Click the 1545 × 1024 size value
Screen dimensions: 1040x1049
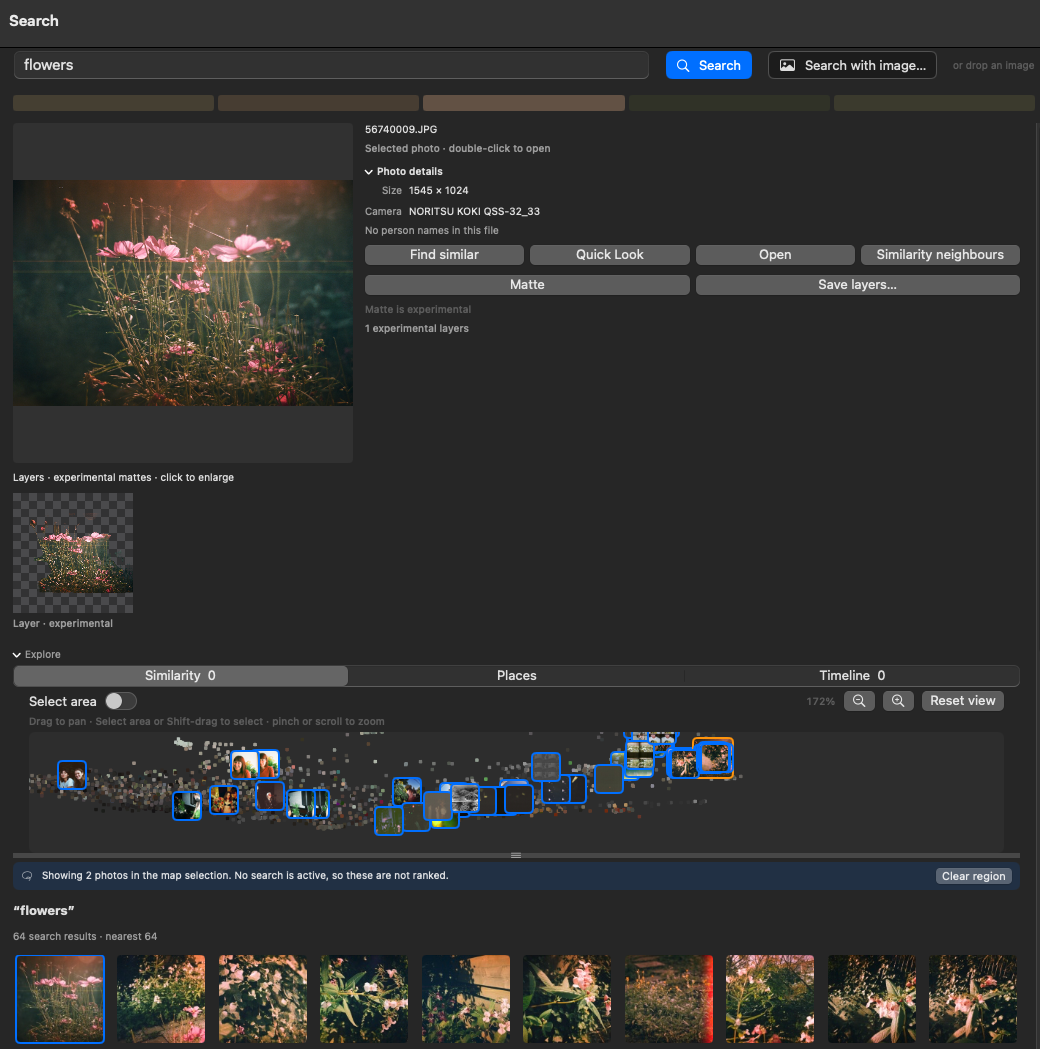tap(439, 191)
